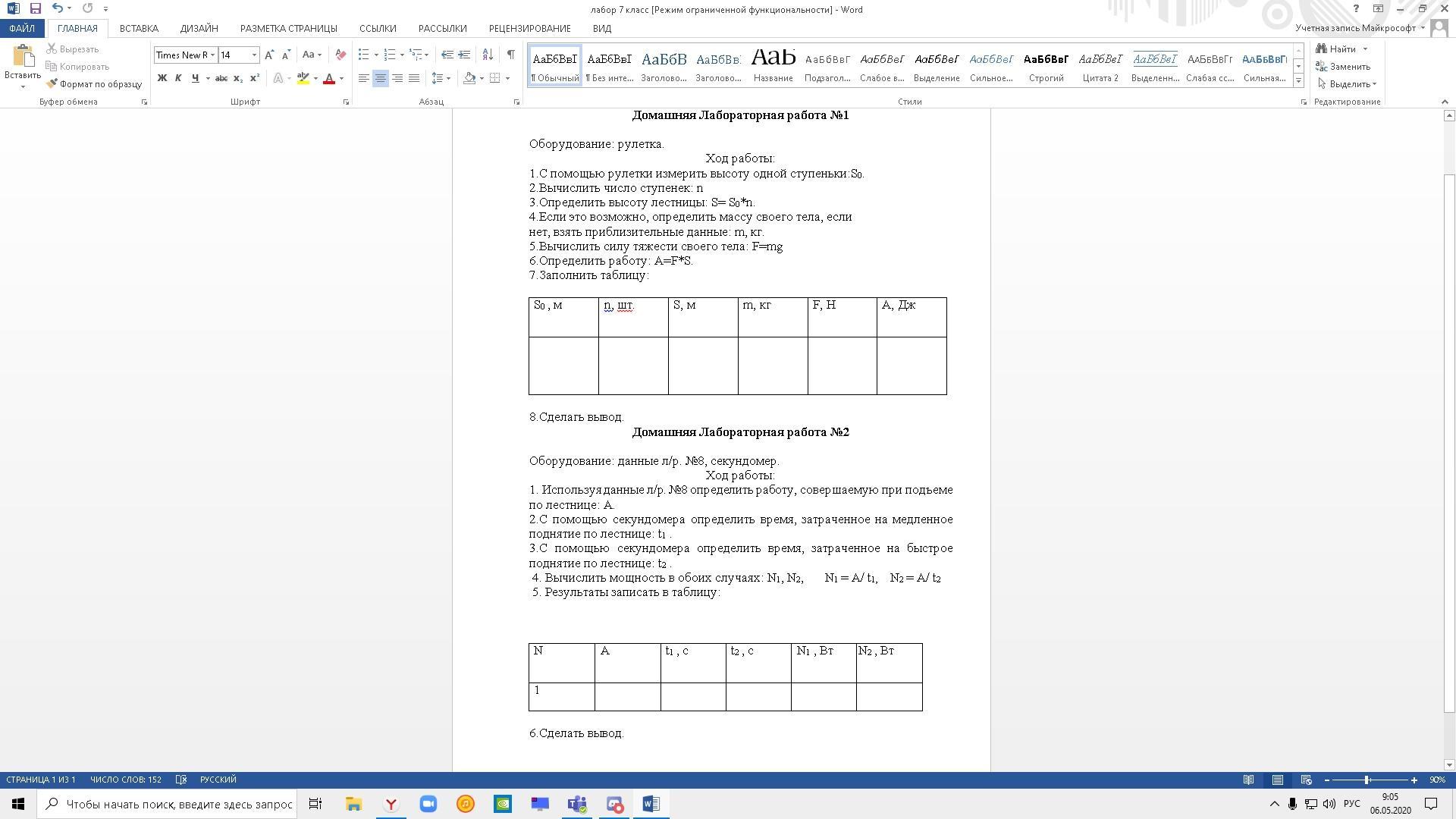Expand the styles gallery with the More arrow
The height and width of the screenshot is (819, 1456).
pyautogui.click(x=1298, y=80)
